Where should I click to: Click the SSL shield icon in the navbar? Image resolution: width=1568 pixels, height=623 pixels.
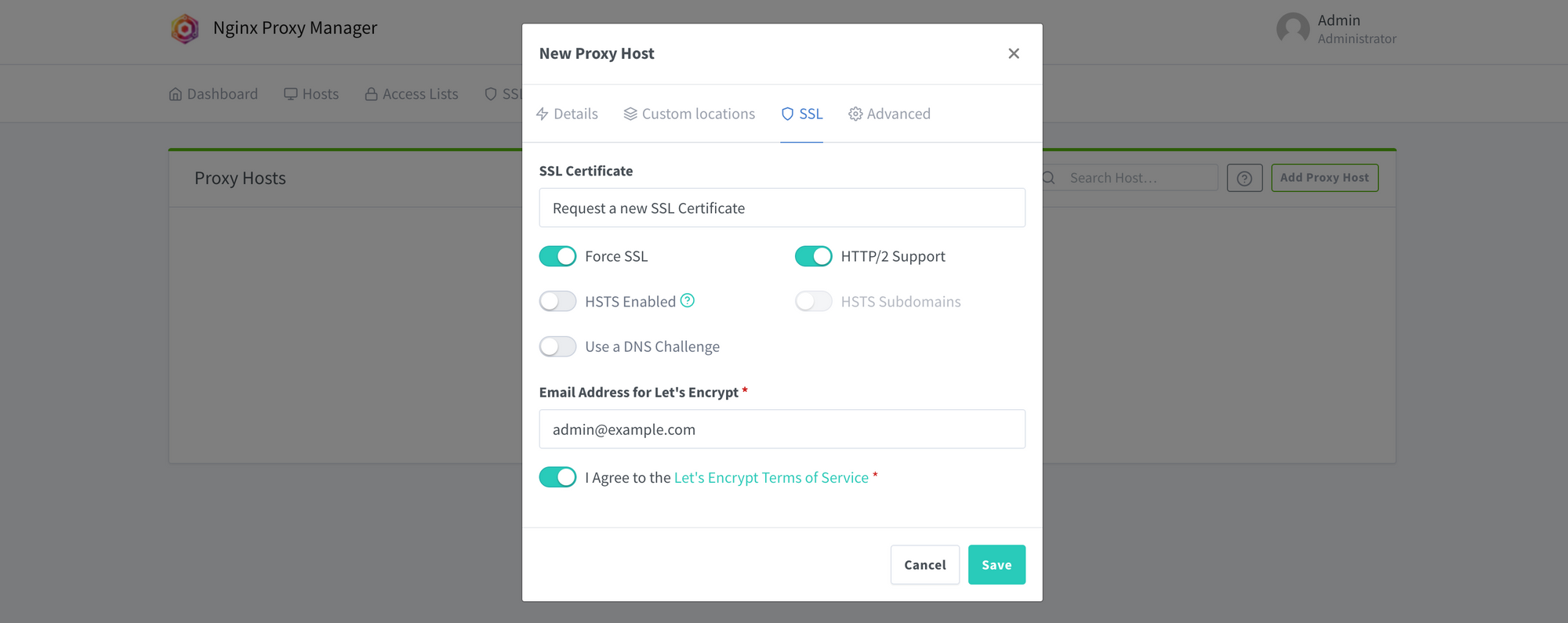click(x=490, y=93)
